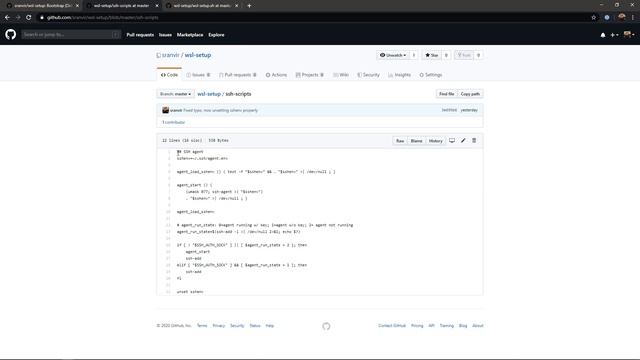Open the file History
This screenshot has width=640, height=360.
pos(436,141)
